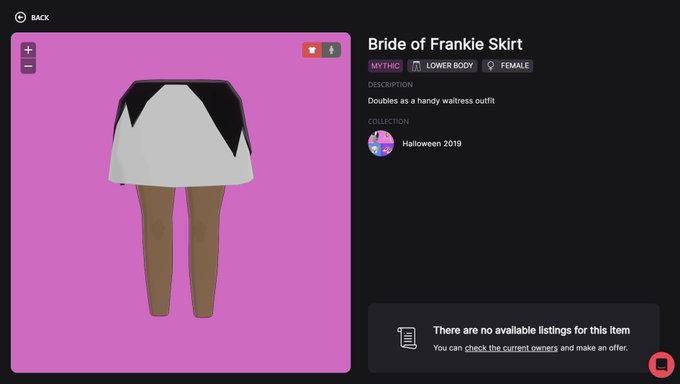This screenshot has width=680, height=384.
Task: Open the chat support bubble
Action: pyautogui.click(x=661, y=364)
